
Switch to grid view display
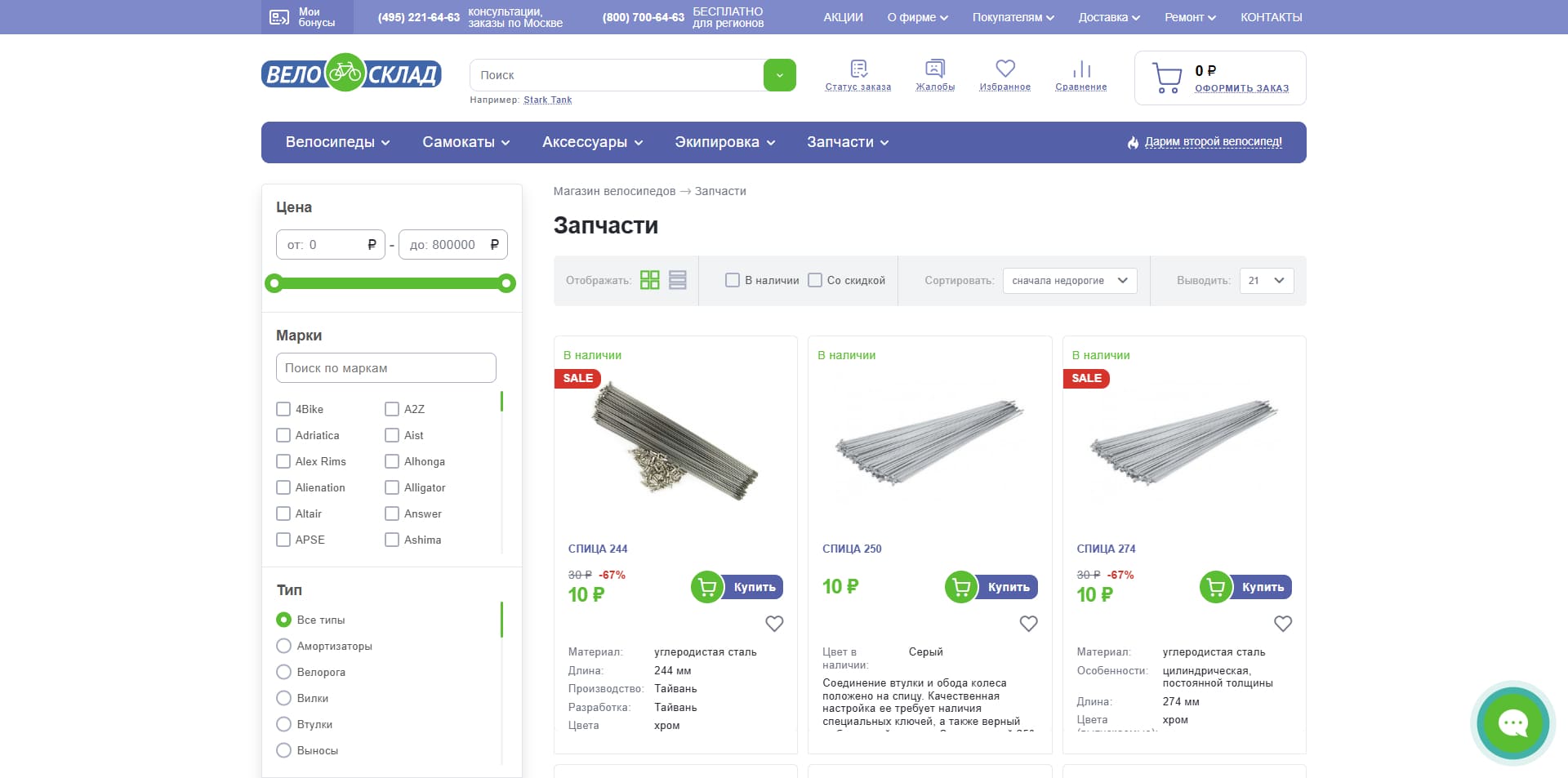pos(650,280)
